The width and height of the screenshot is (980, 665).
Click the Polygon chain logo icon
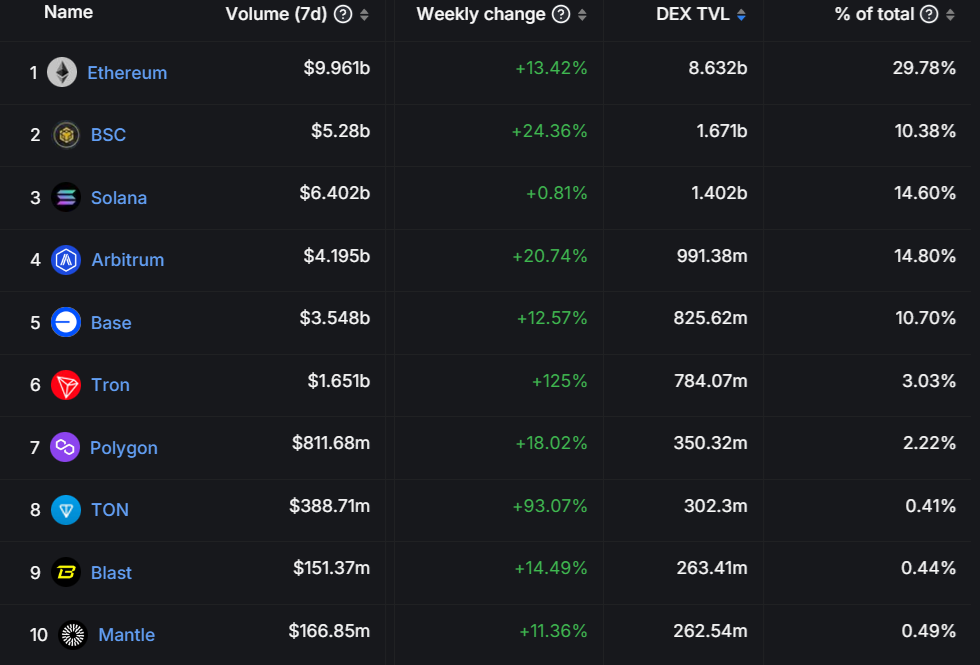click(x=65, y=447)
